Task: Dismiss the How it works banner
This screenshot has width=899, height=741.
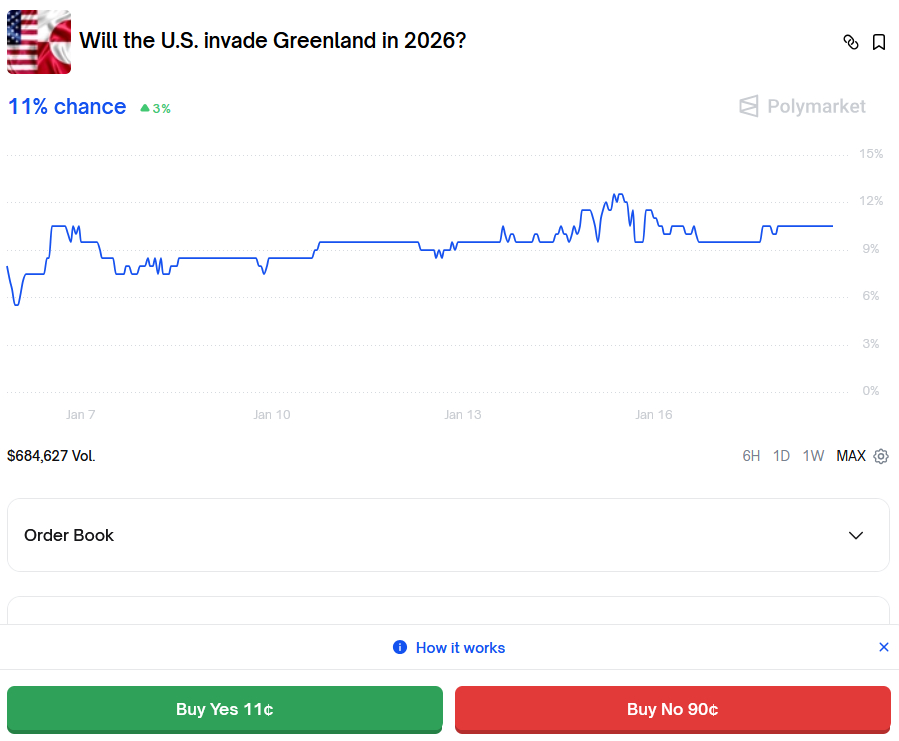Action: [883, 647]
